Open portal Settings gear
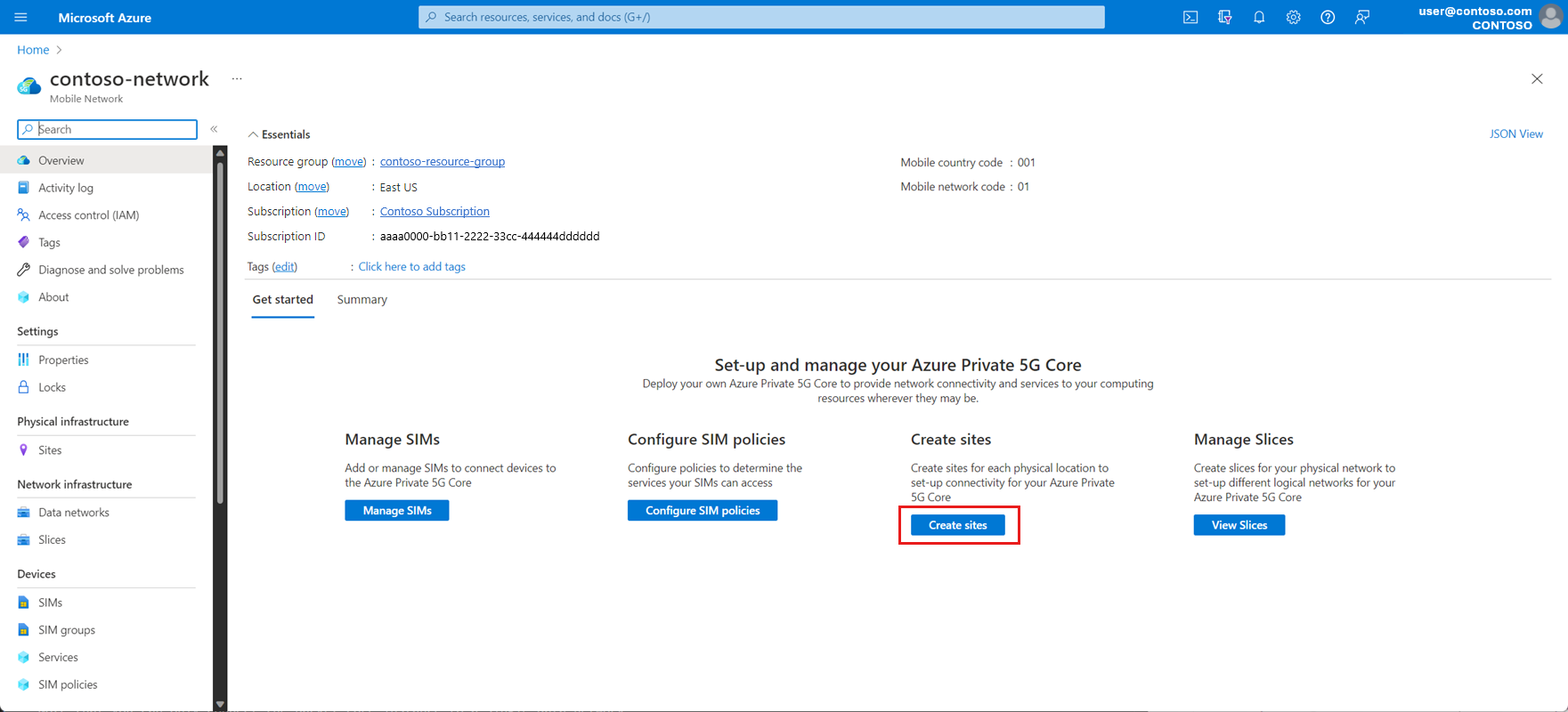 click(1293, 17)
